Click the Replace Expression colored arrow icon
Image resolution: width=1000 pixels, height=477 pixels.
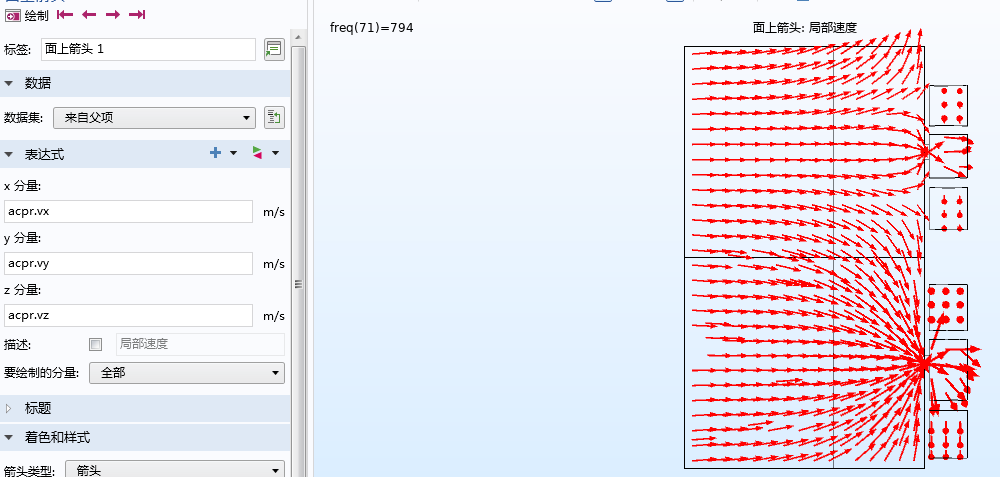pyautogui.click(x=258, y=153)
